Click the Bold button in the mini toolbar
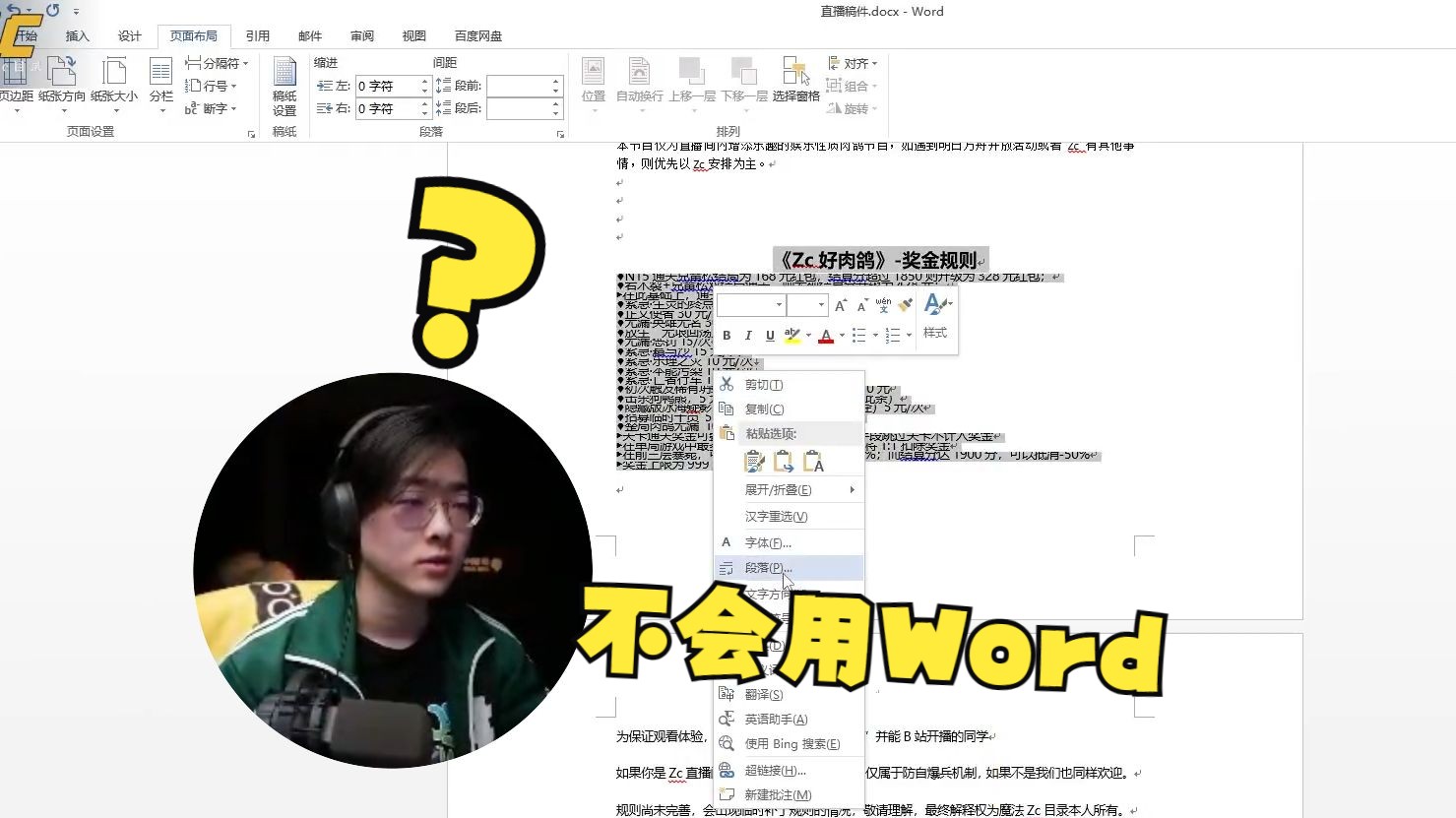Image resolution: width=1456 pixels, height=818 pixels. [x=727, y=336]
